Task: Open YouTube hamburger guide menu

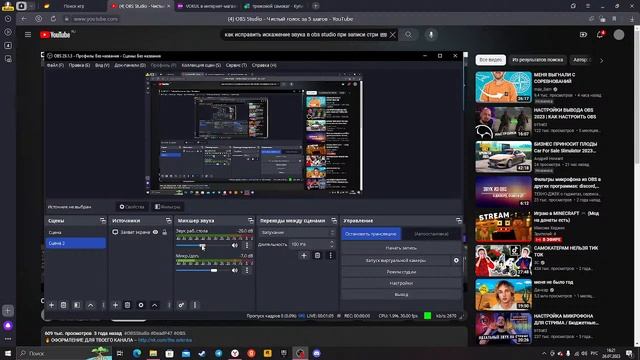Action: (28, 35)
